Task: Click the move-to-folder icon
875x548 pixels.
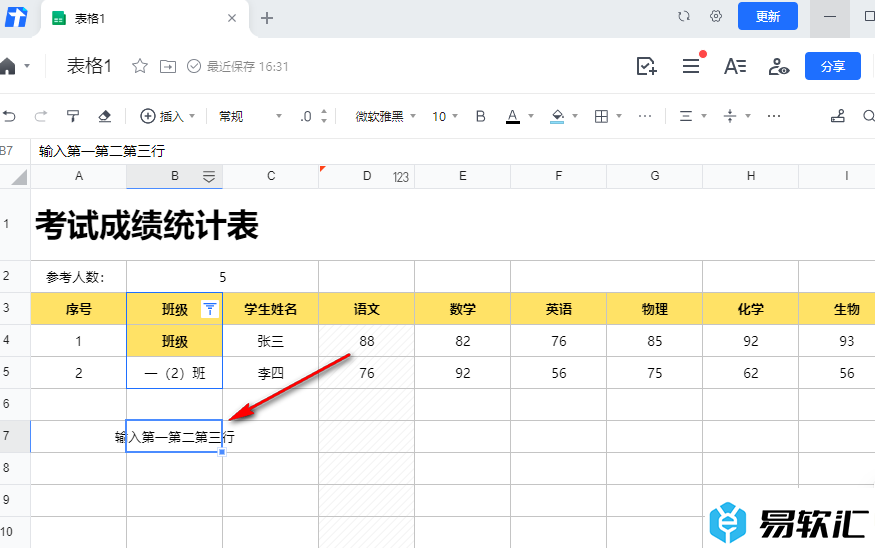Action: [x=167, y=66]
